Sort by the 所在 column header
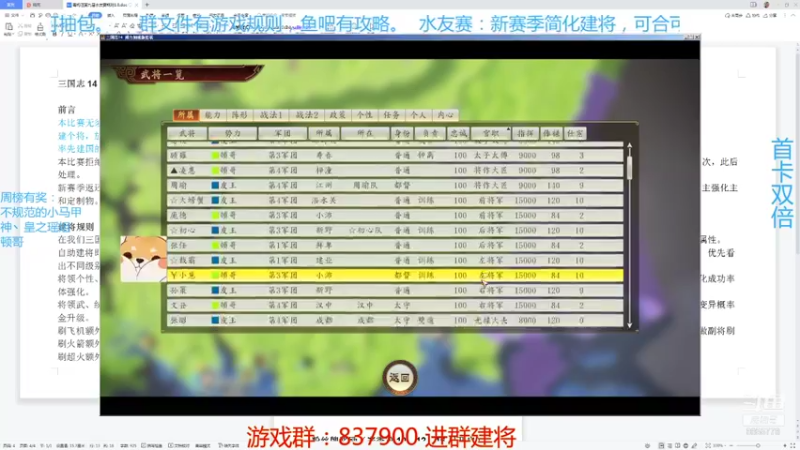Image resolution: width=800 pixels, height=450 pixels. tap(365, 133)
